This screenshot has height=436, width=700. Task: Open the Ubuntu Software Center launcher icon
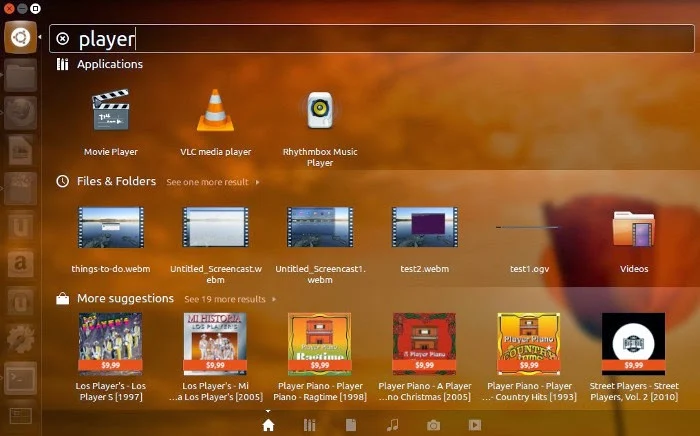click(x=21, y=226)
